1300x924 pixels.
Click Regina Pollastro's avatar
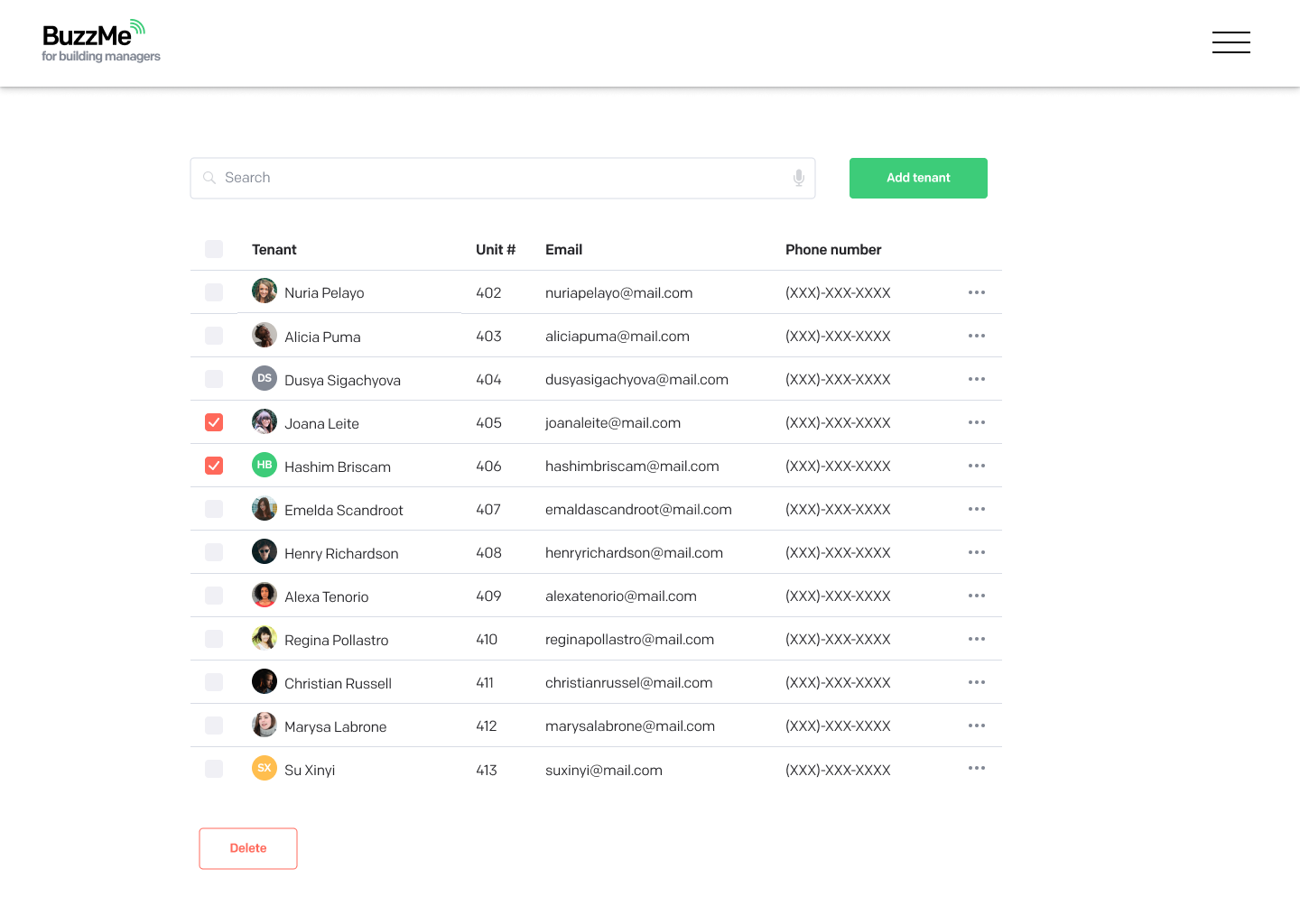pos(265,638)
